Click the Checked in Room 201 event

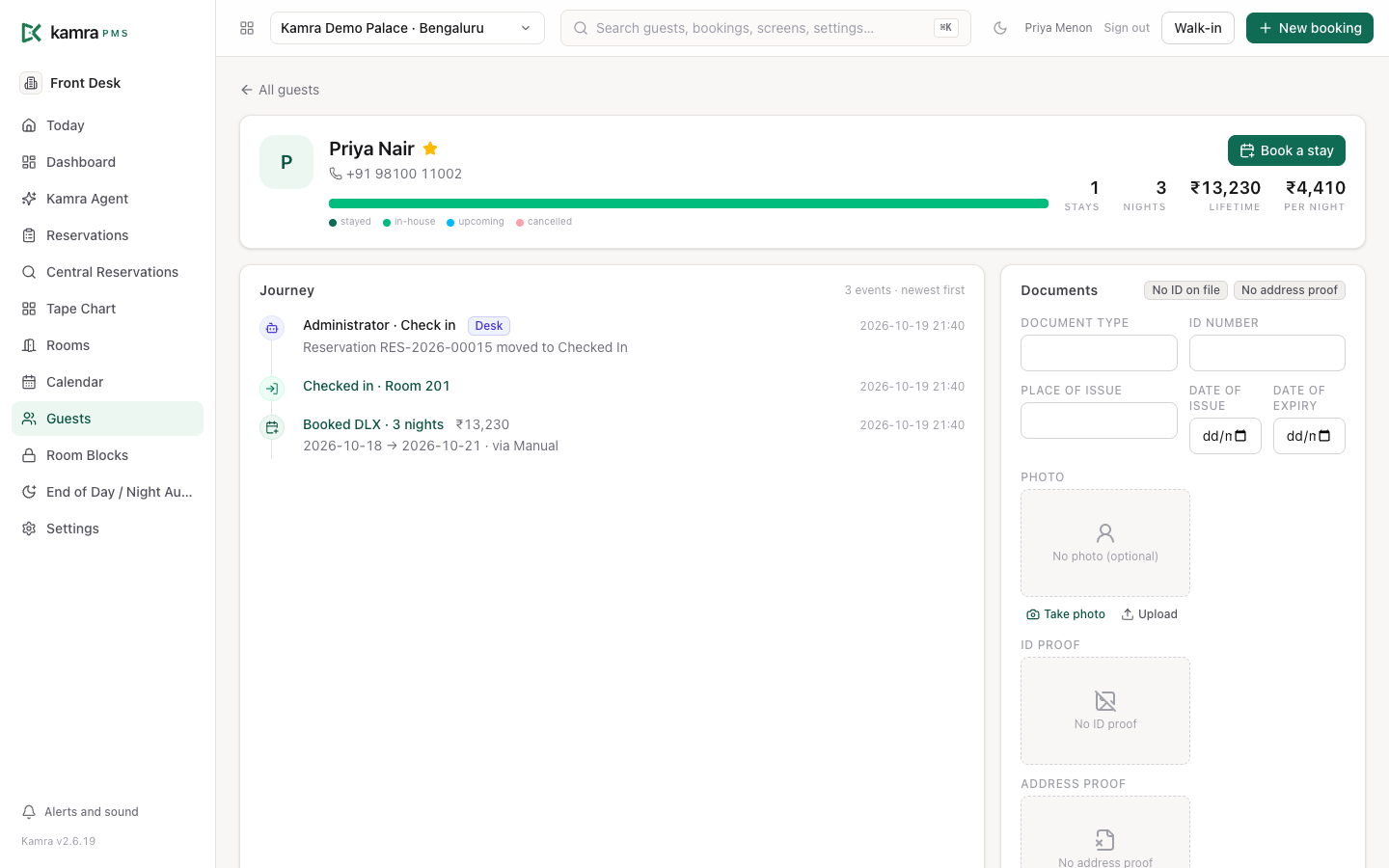point(376,386)
